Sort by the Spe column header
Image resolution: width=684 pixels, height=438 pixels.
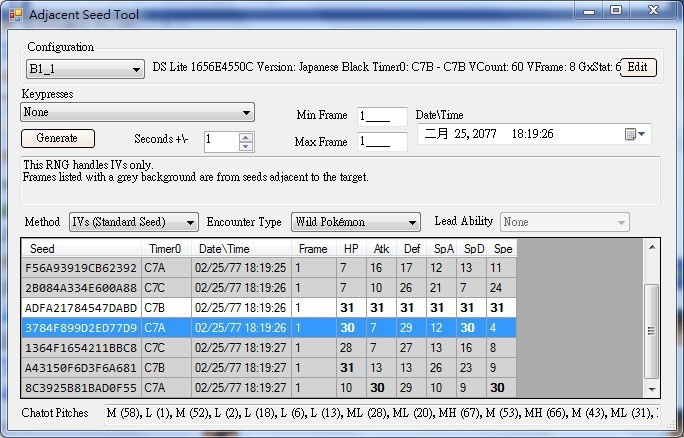[x=502, y=249]
